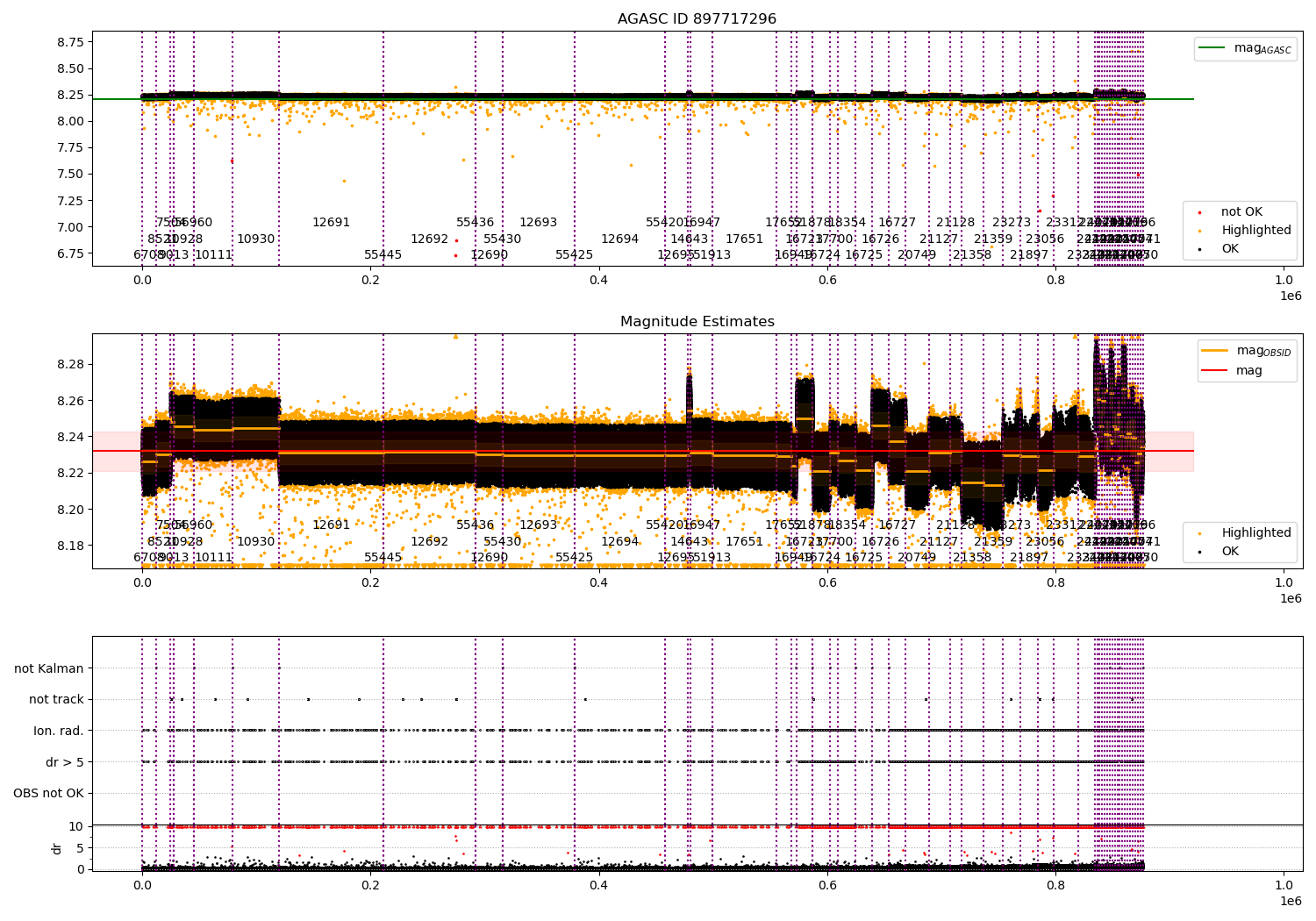This screenshot has height=921, width=1316.
Task: Click obsid 12693 label in AGASC ID plot
Action: (539, 223)
